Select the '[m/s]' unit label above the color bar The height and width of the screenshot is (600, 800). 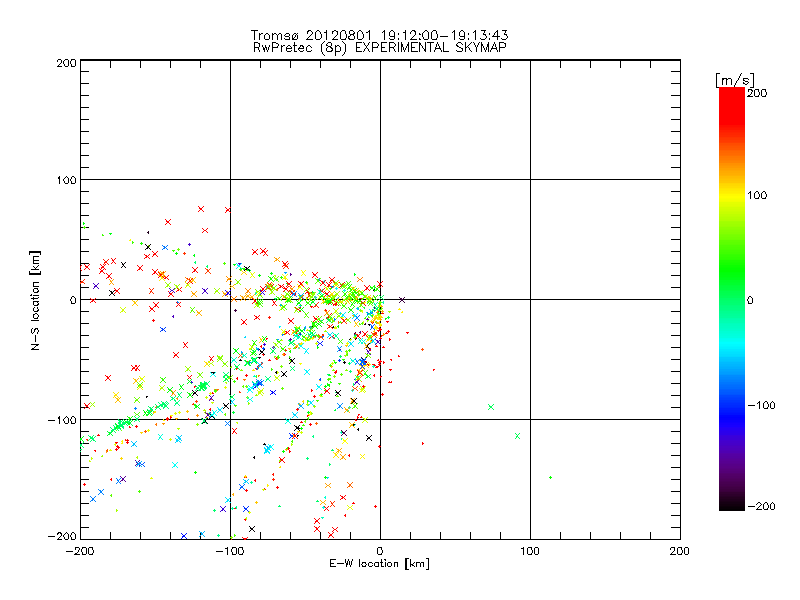point(735,80)
